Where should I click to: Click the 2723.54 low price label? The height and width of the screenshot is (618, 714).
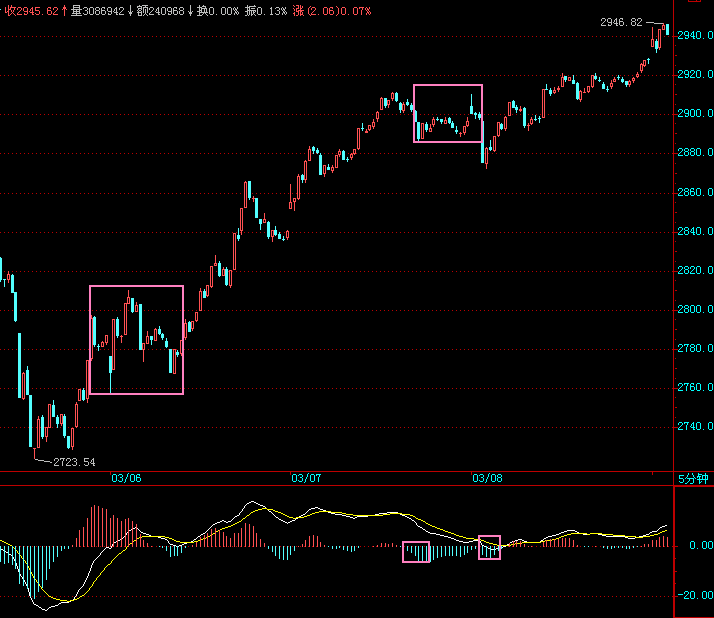(74, 462)
